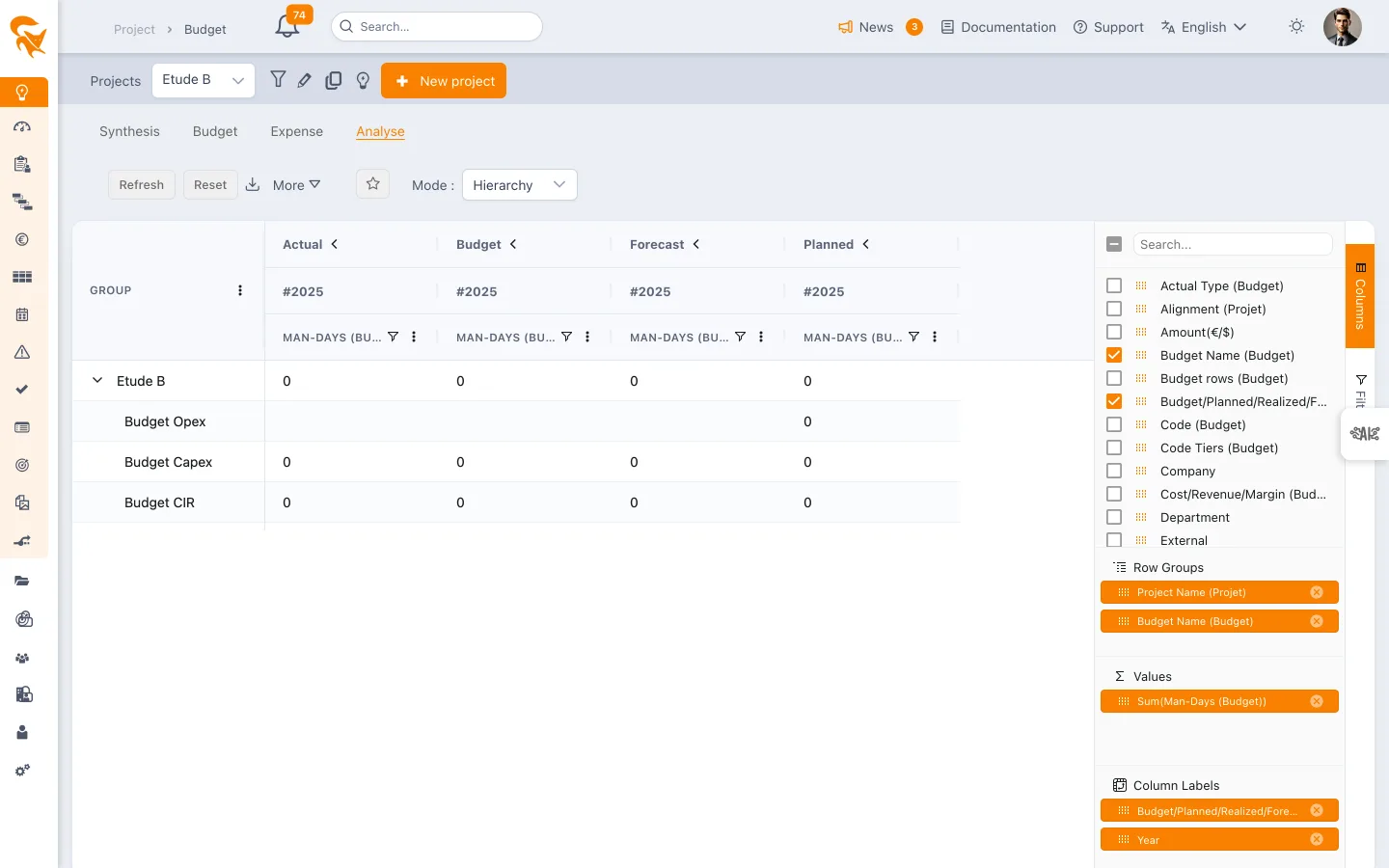Image resolution: width=1389 pixels, height=868 pixels.
Task: Toggle the light/dark theme sun icon
Action: coord(1296,27)
